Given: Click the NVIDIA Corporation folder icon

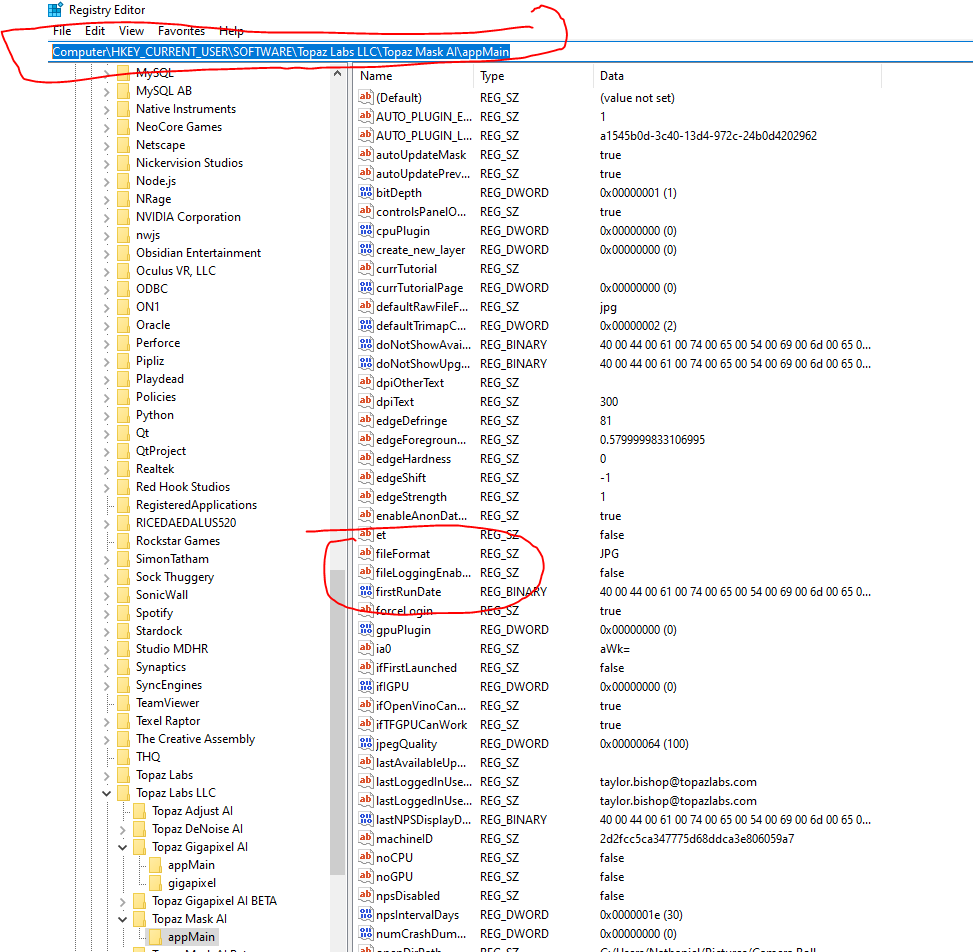Looking at the screenshot, I should 123,217.
